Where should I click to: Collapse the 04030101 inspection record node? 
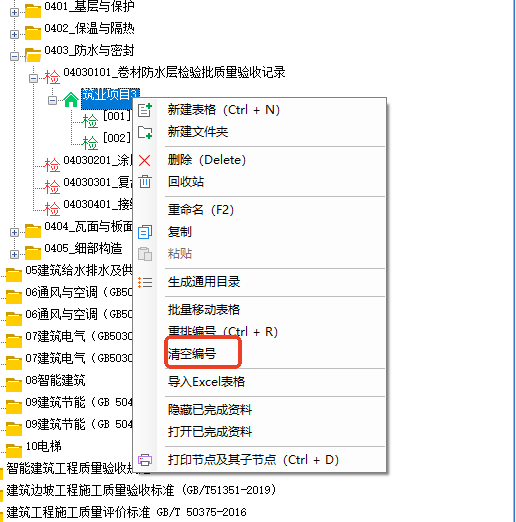coord(33,79)
